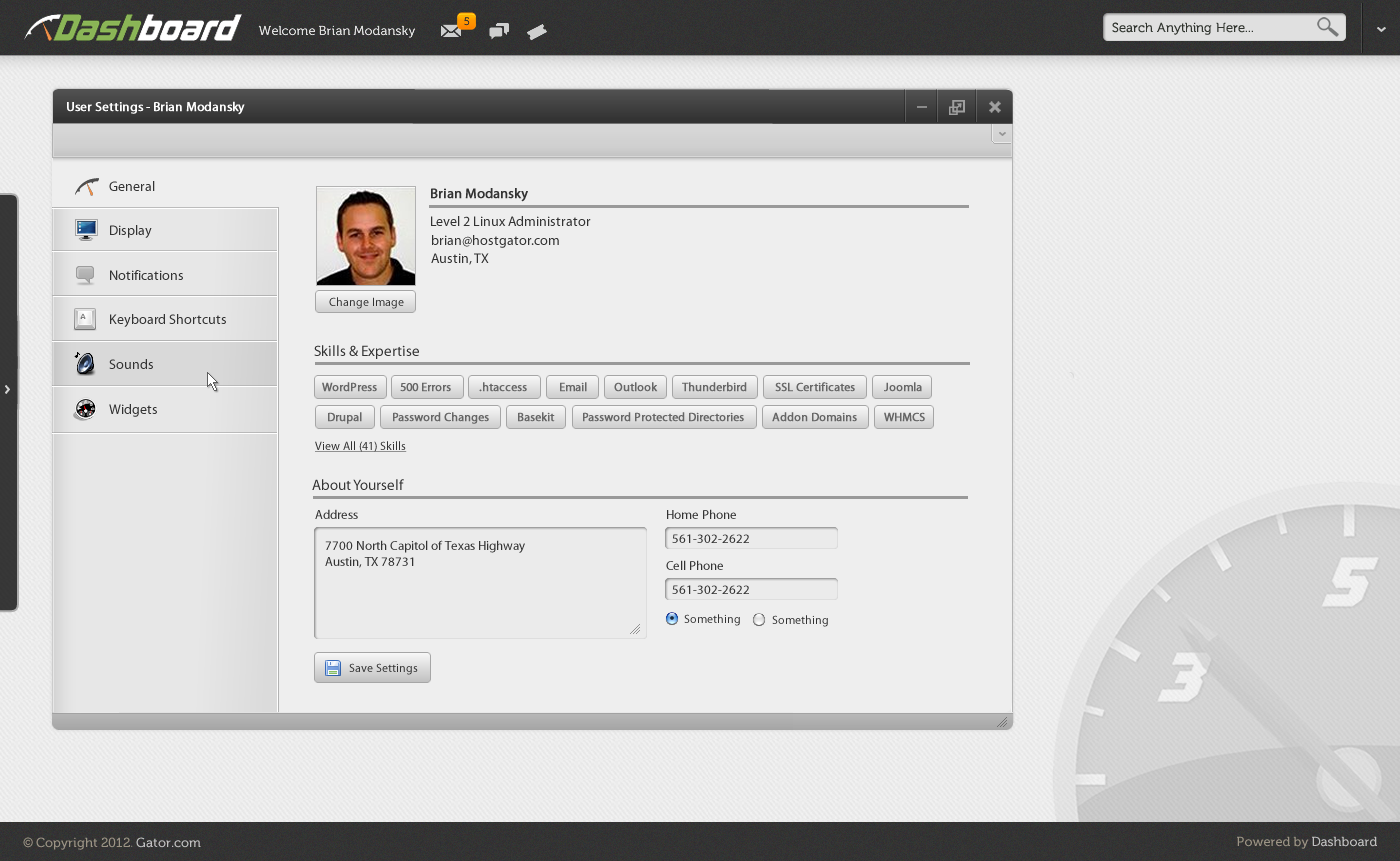The image size is (1400, 861).
Task: Click the Thunderbird skill tag
Action: pyautogui.click(x=714, y=387)
